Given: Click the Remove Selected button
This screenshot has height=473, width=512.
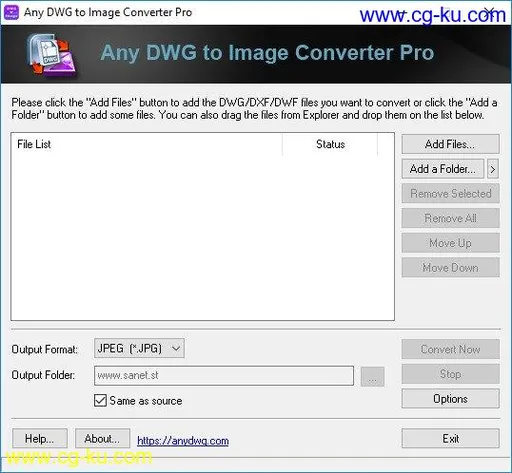Looking at the screenshot, I should 450,193.
